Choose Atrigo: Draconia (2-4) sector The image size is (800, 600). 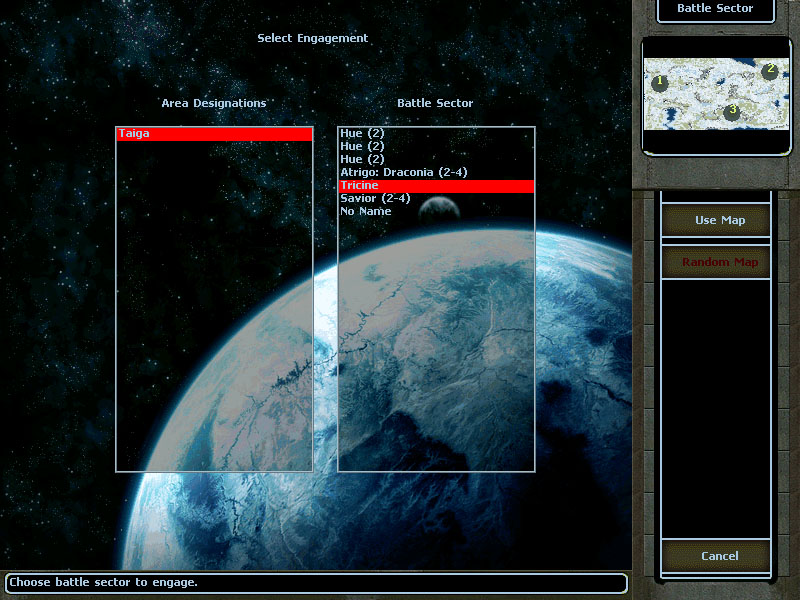point(436,172)
